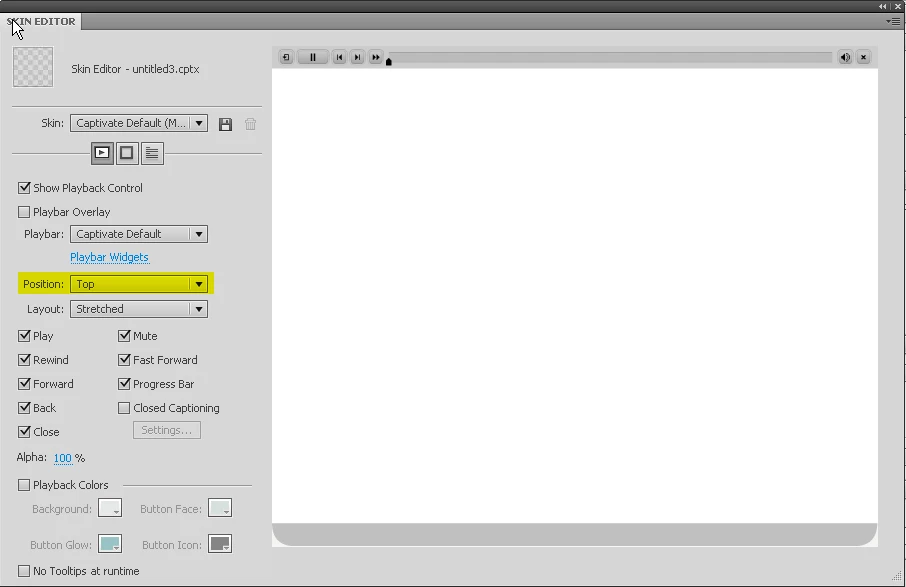Open the Playbar Widgets link

pyautogui.click(x=109, y=257)
